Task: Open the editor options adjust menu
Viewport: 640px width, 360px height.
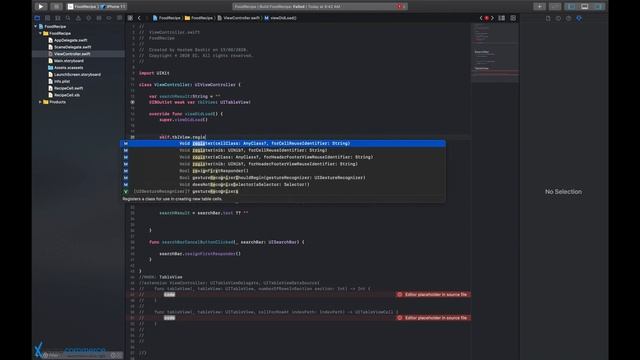Action: [501, 18]
